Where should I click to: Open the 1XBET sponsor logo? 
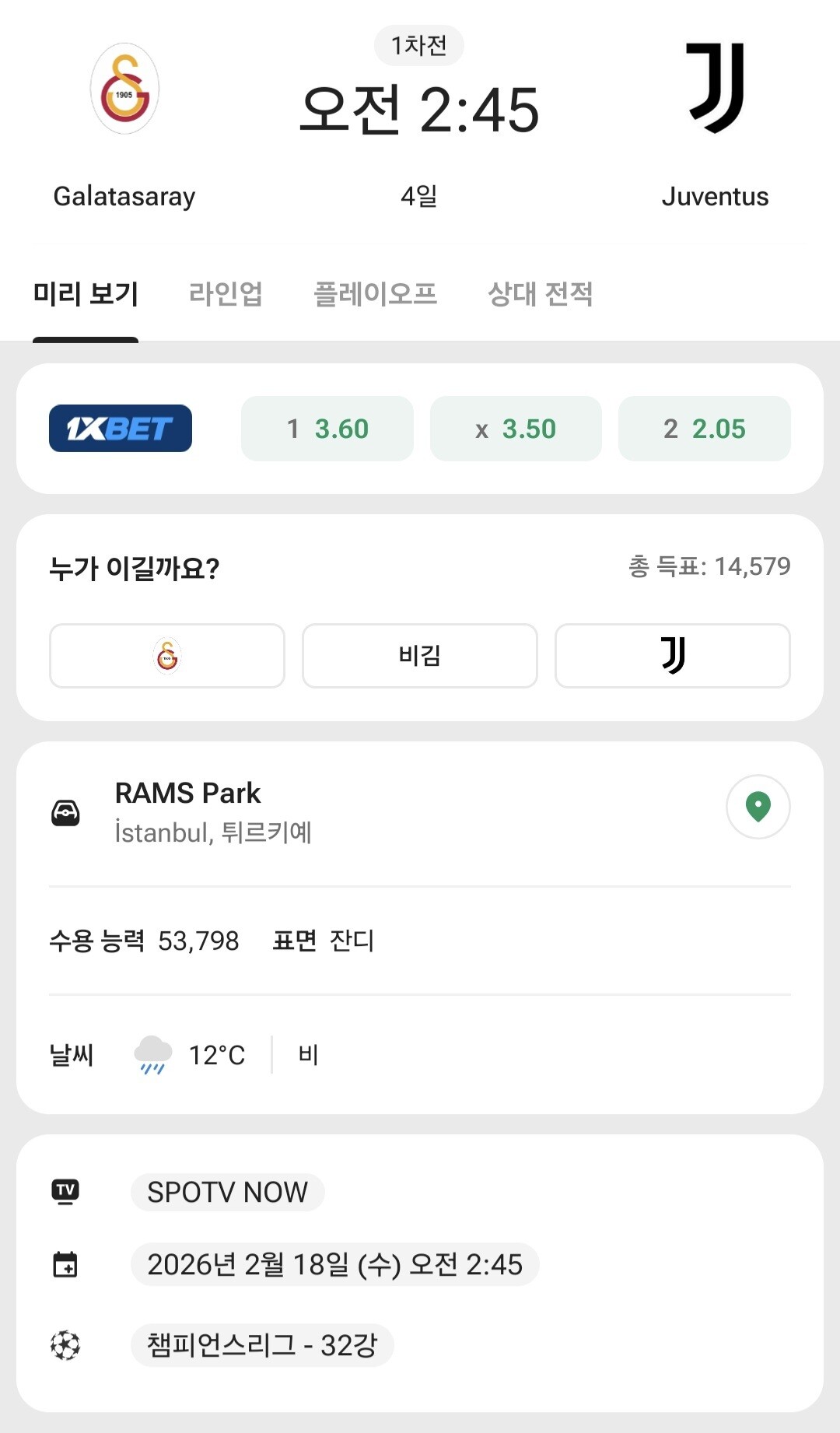click(121, 429)
